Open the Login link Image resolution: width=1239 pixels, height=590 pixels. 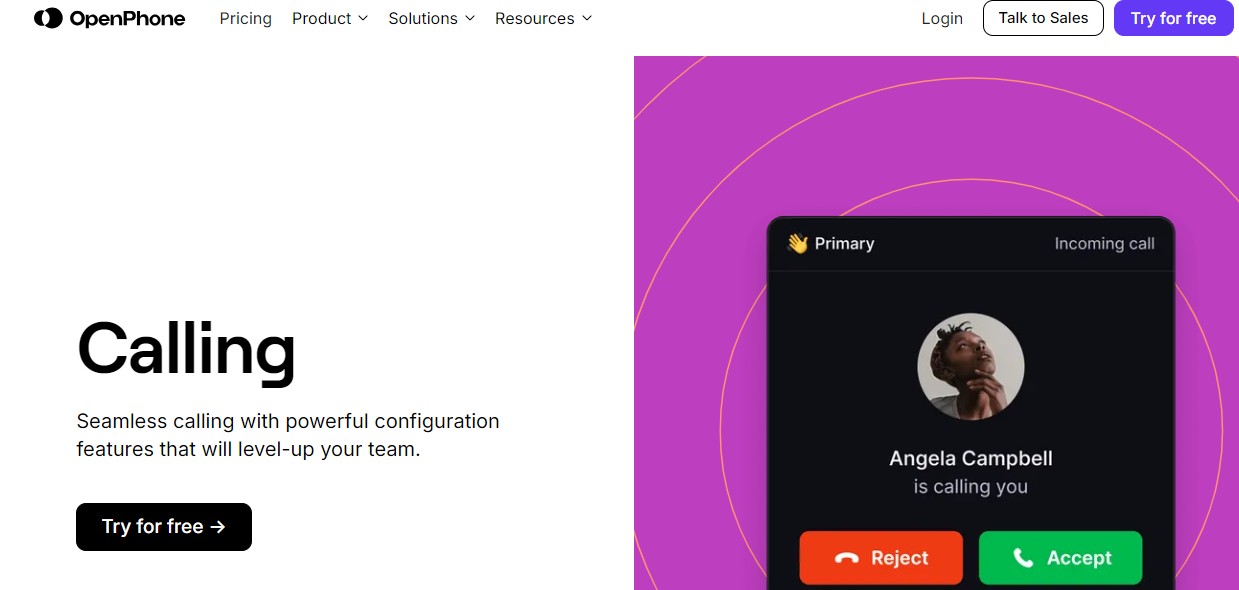click(942, 18)
